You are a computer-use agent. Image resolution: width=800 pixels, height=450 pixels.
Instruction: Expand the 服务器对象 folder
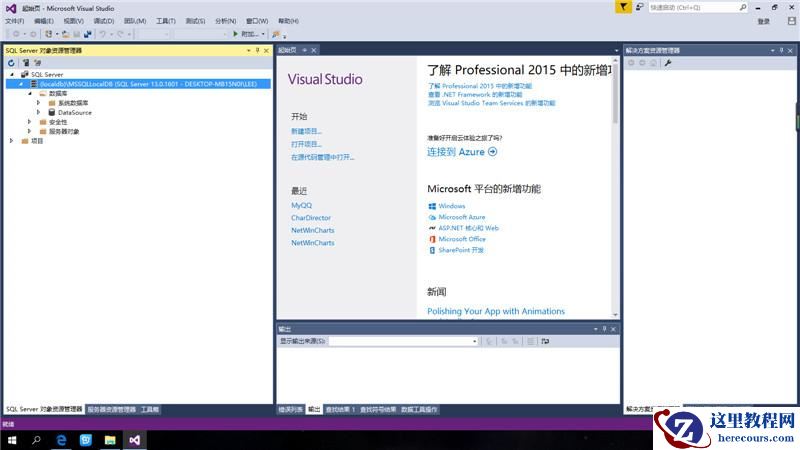(29, 131)
